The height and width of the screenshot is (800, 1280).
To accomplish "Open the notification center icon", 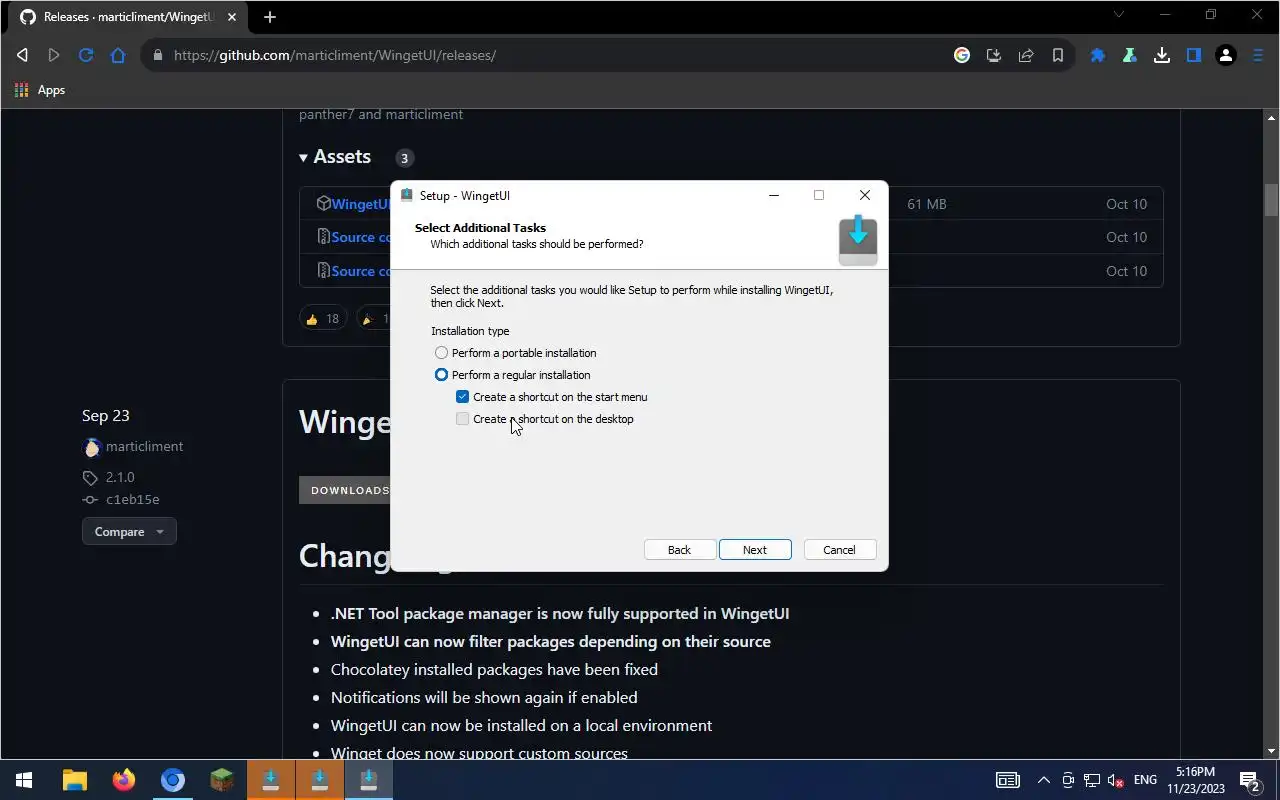I will 1249,780.
